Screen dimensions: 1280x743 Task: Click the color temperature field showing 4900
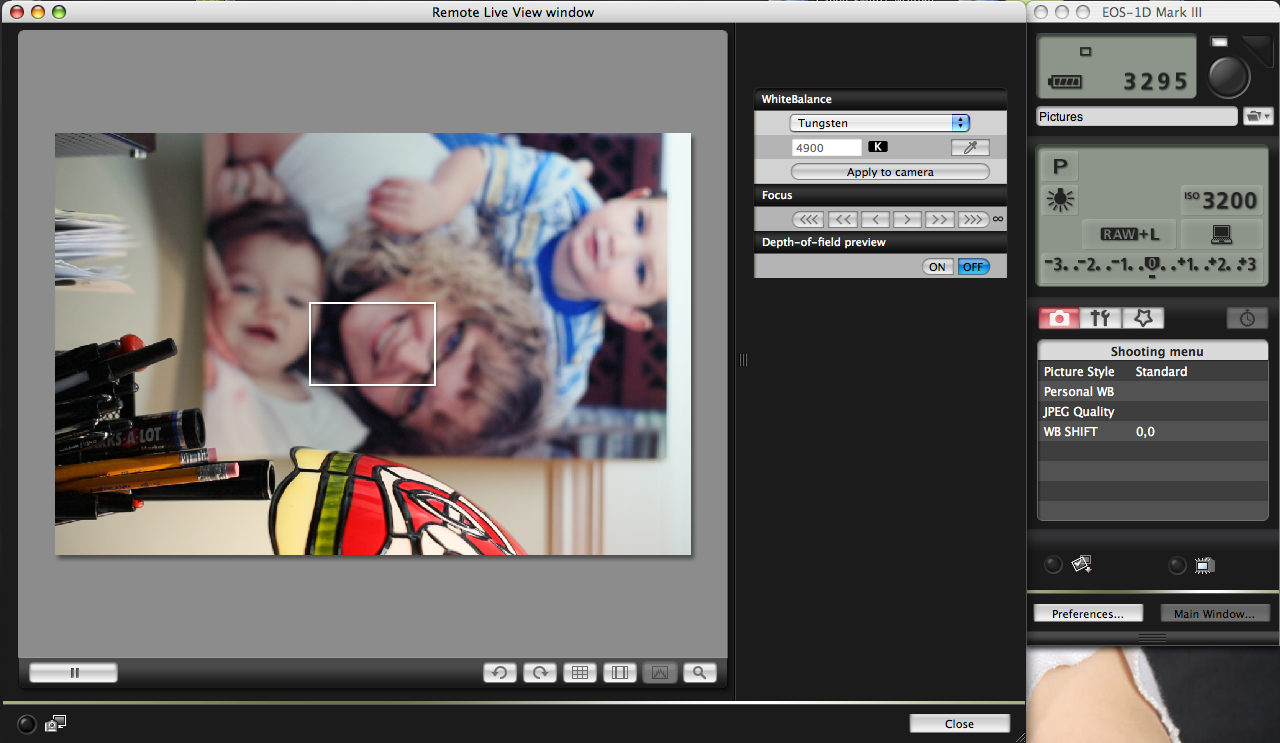[x=826, y=147]
